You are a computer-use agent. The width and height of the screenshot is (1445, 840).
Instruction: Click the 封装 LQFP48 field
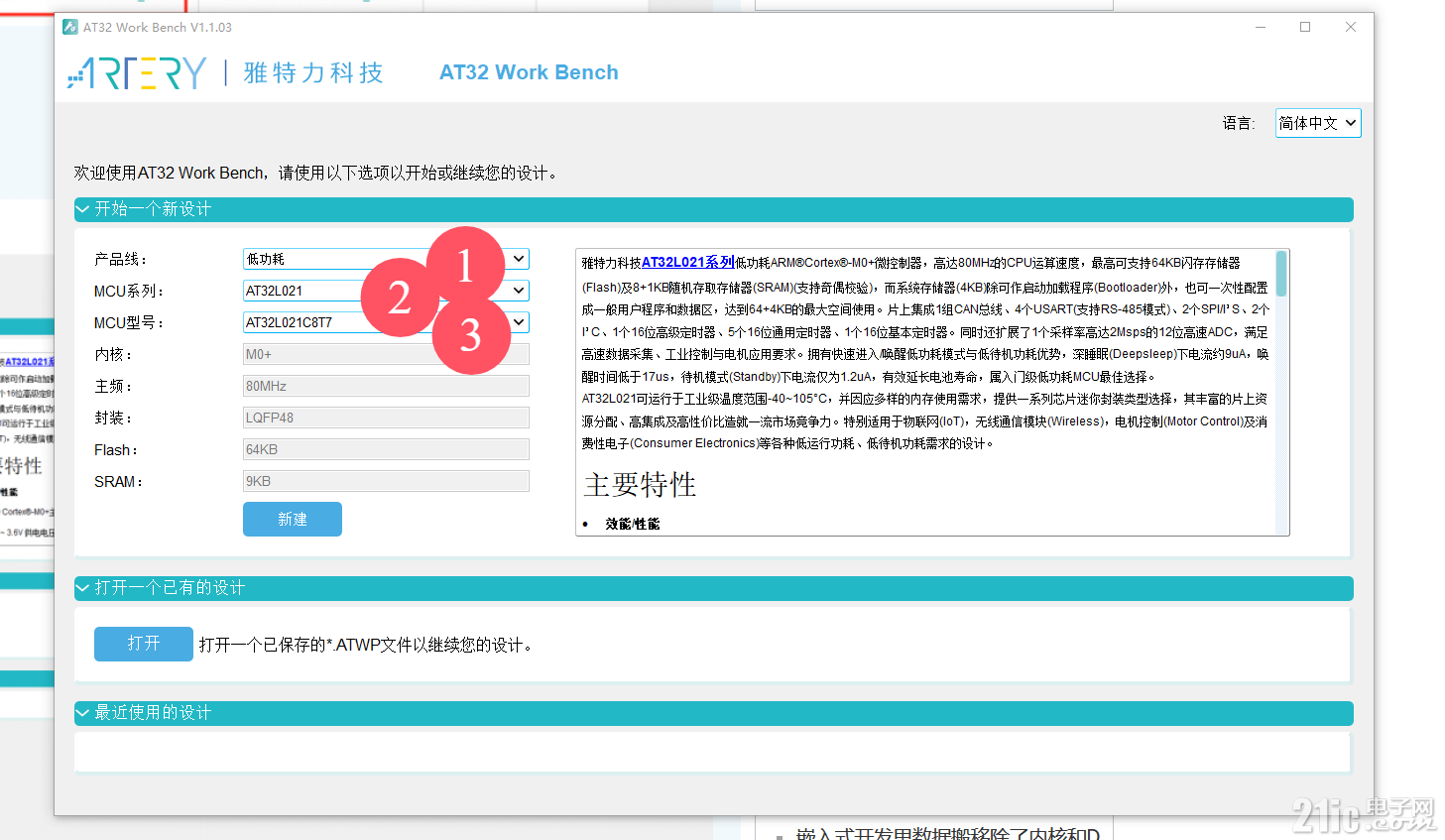click(386, 418)
